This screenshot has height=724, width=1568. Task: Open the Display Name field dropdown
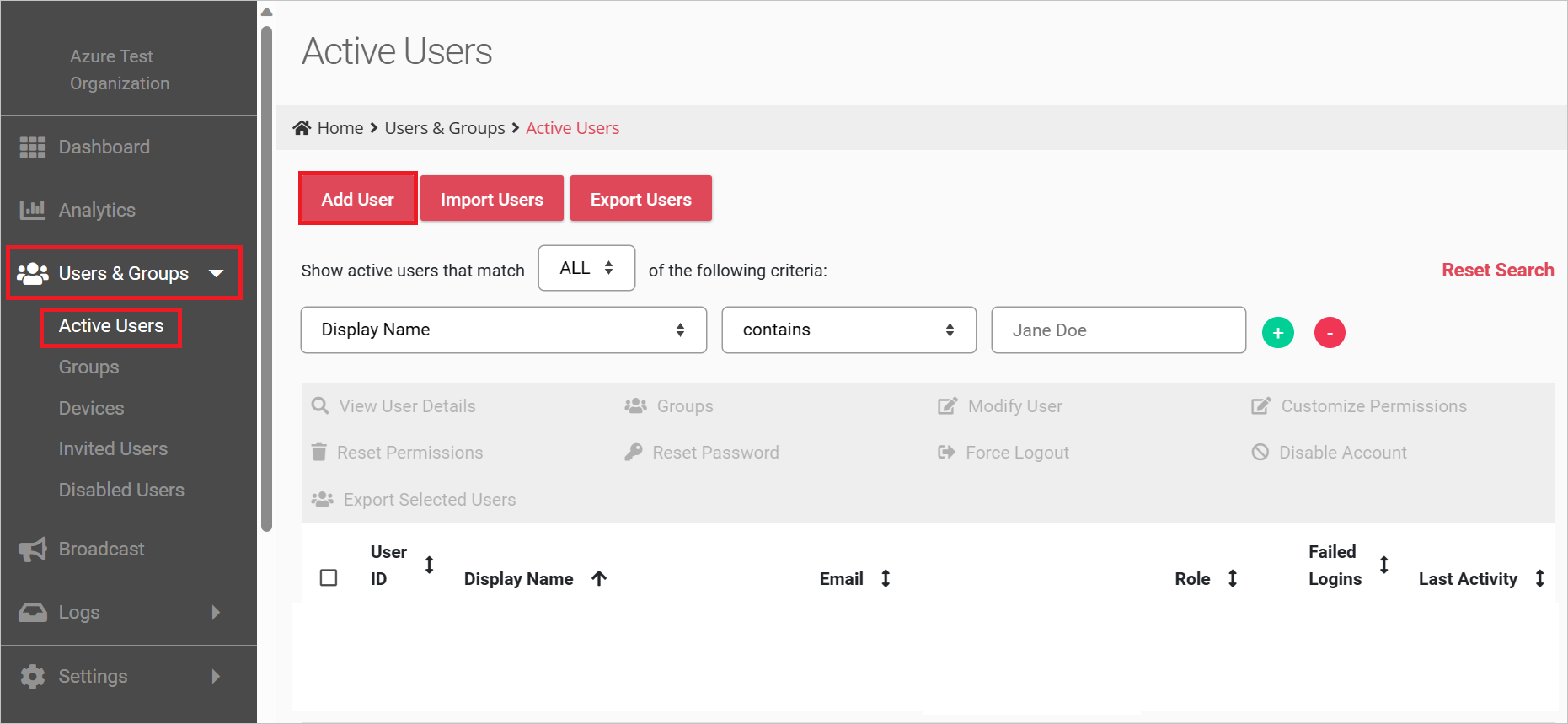504,330
